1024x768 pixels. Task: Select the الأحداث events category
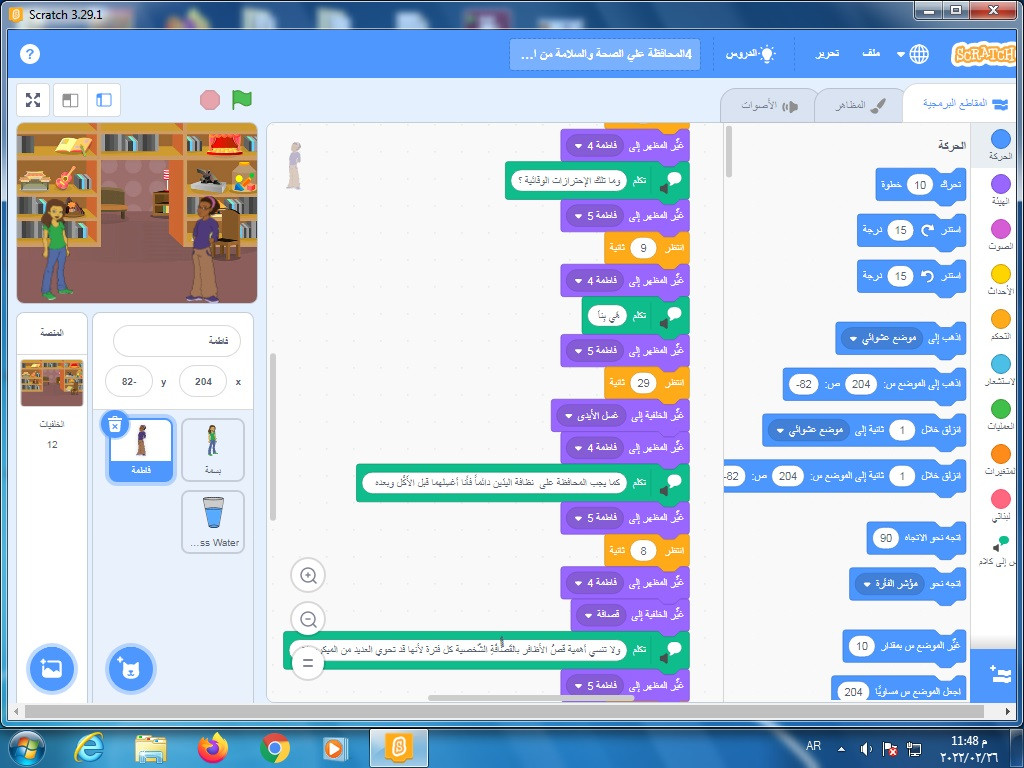click(x=1000, y=274)
